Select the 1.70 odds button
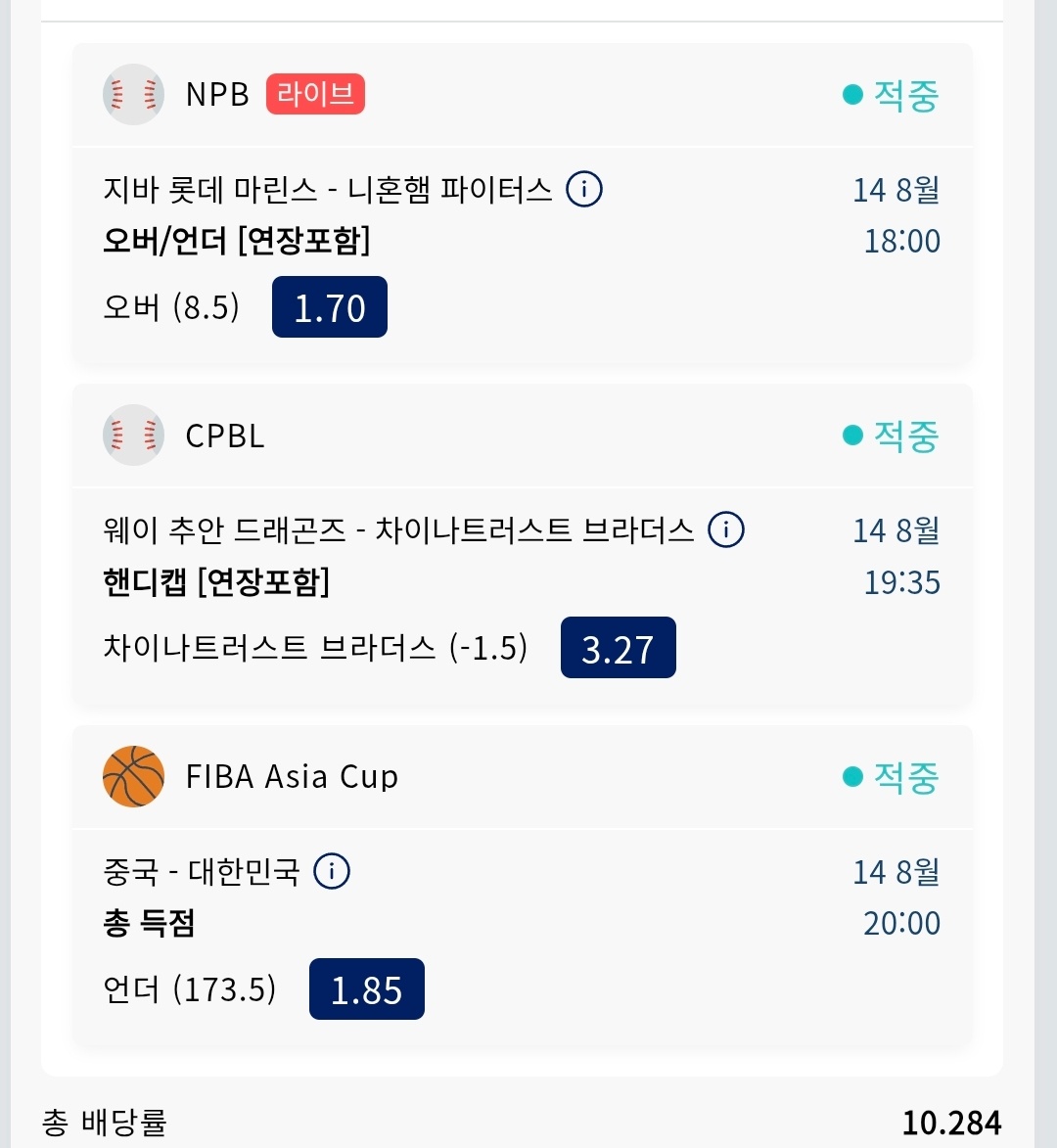The image size is (1057, 1148). coord(330,306)
